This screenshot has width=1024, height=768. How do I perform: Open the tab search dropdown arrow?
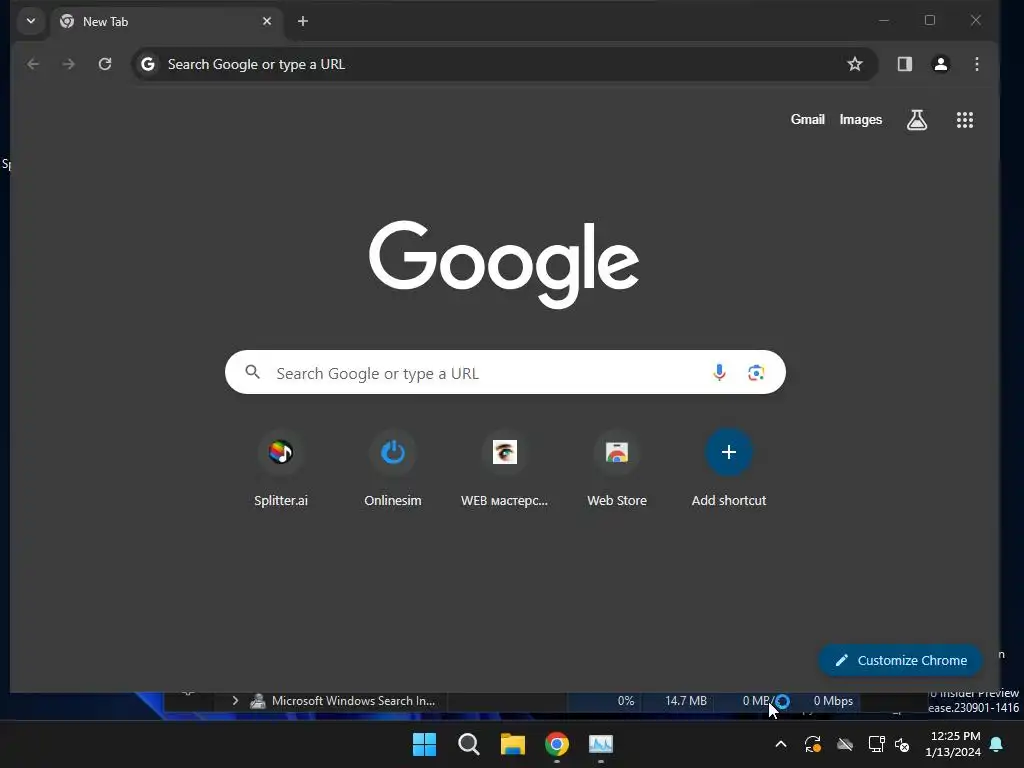(x=31, y=21)
